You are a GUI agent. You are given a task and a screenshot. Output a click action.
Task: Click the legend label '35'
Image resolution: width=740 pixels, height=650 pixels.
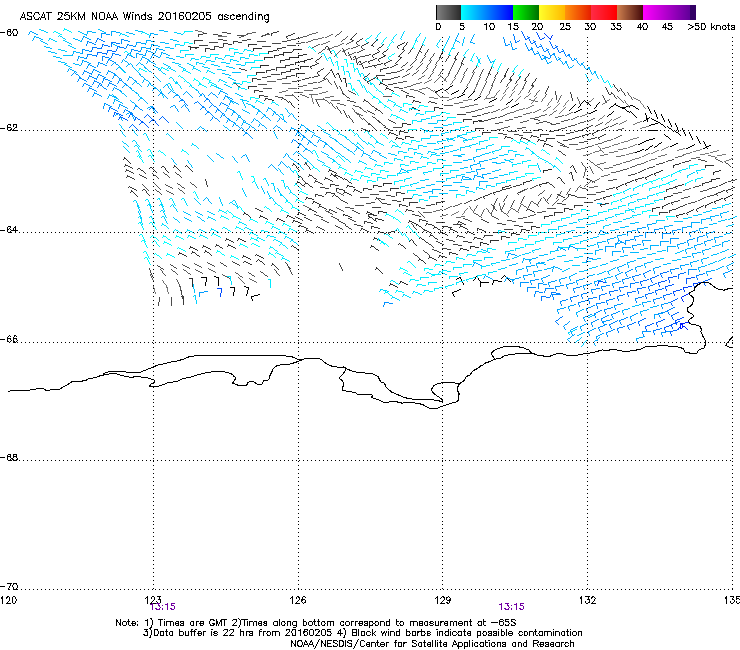(x=616, y=27)
